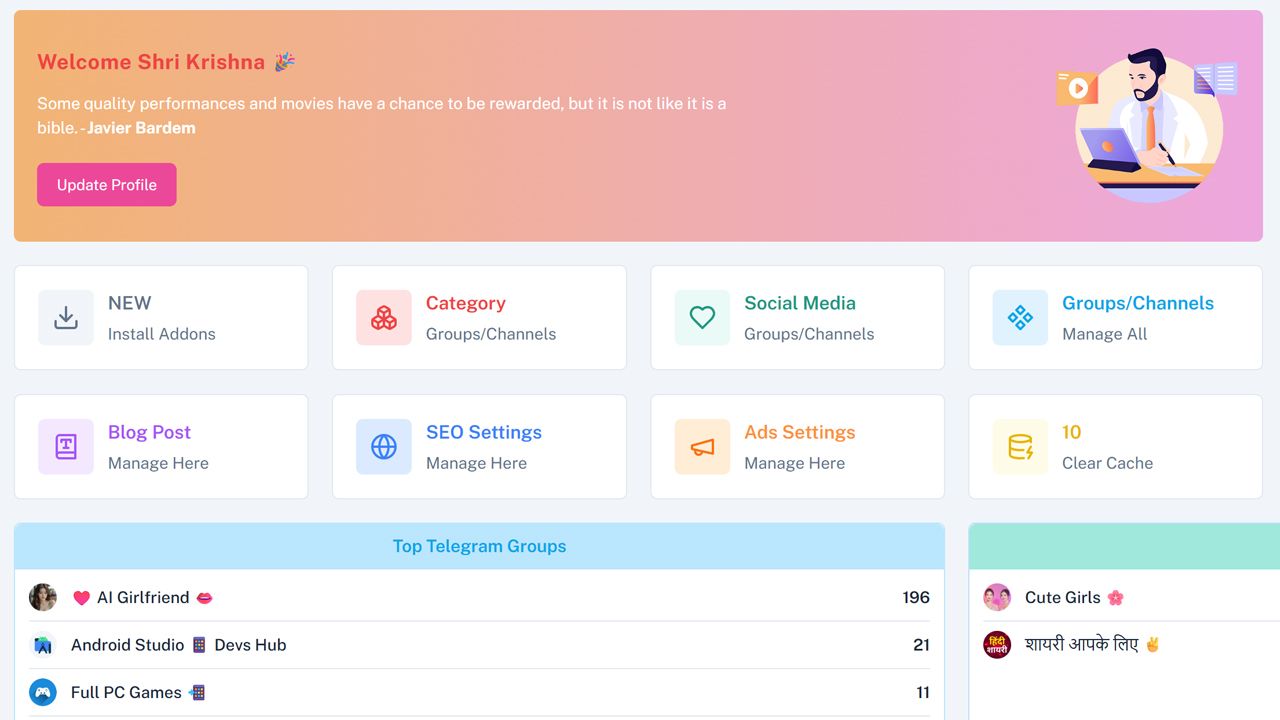Open Ads Settings title link
Screen dimensions: 1280x720
[799, 432]
